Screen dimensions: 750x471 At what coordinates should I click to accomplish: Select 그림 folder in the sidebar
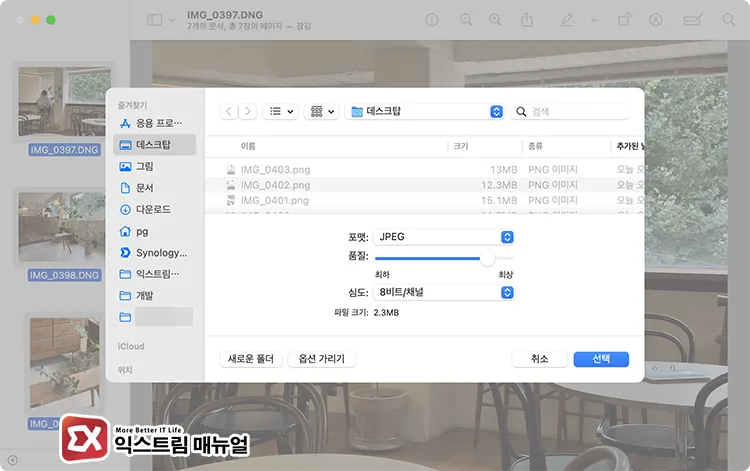[154, 166]
